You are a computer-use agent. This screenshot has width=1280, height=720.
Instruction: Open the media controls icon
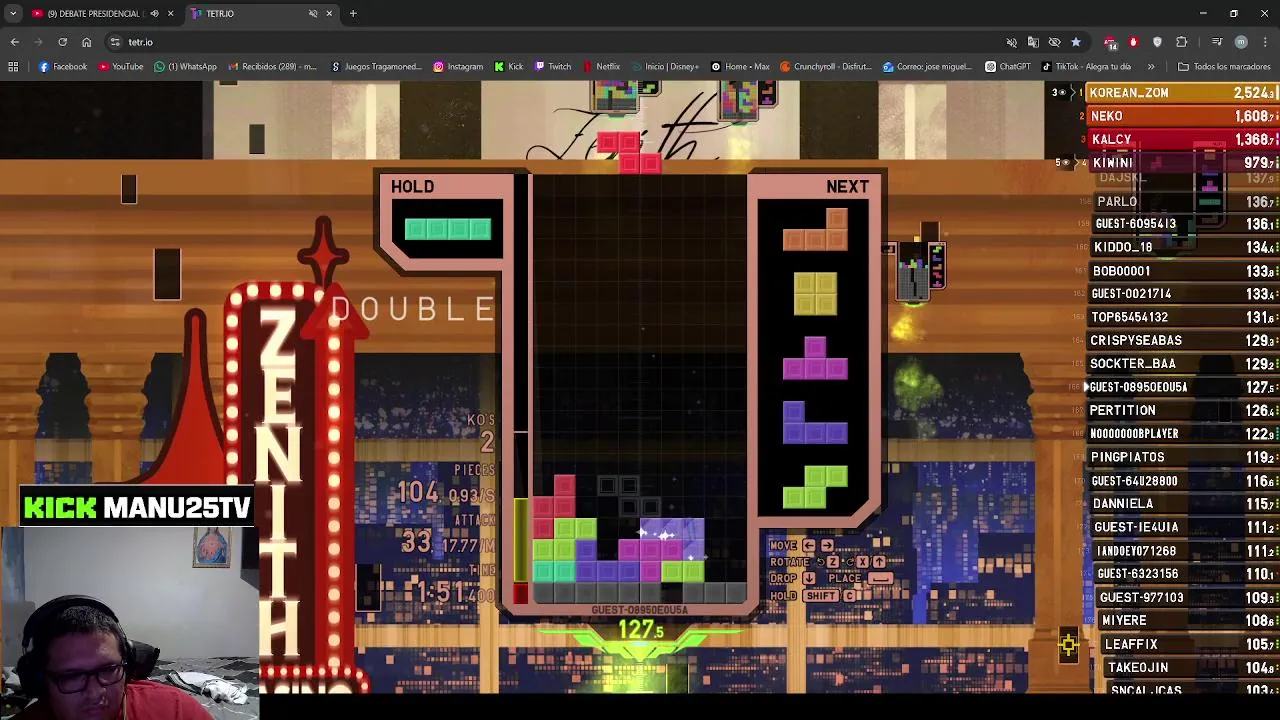click(1217, 42)
